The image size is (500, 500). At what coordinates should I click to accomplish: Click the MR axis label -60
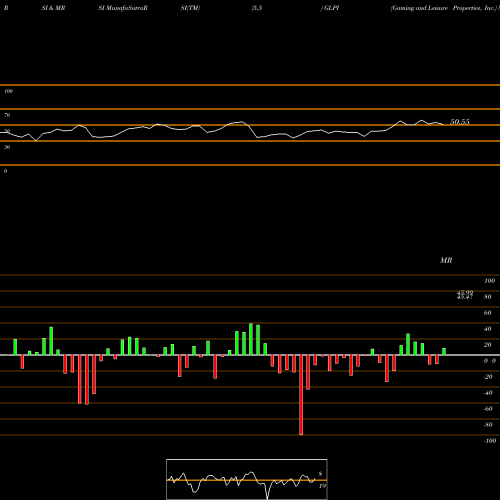coord(488,409)
